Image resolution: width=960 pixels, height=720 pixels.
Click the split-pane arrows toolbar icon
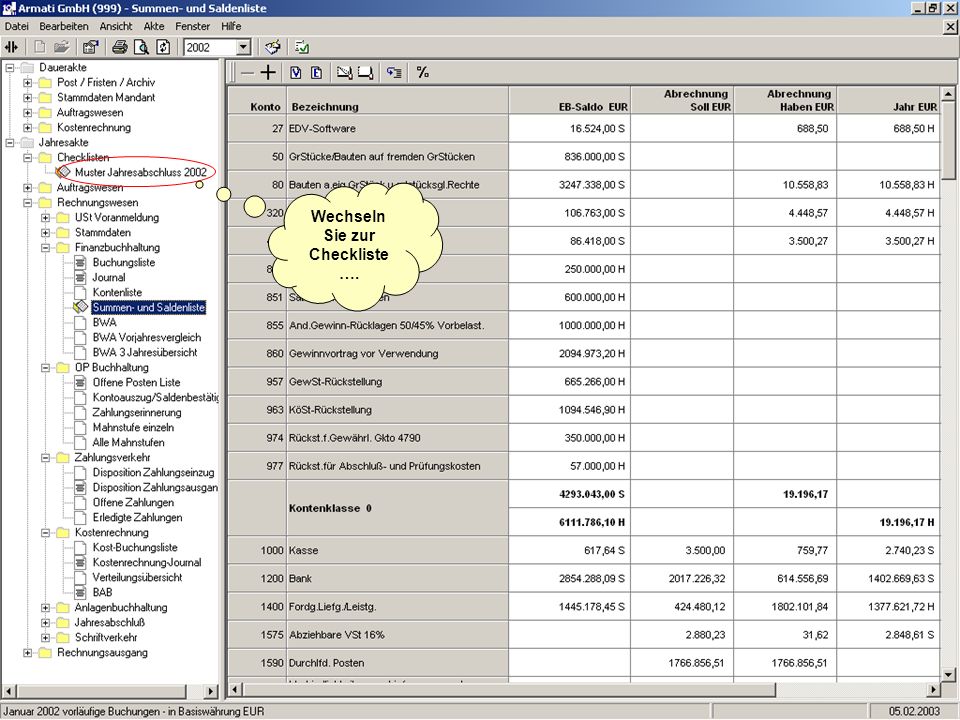click(12, 47)
